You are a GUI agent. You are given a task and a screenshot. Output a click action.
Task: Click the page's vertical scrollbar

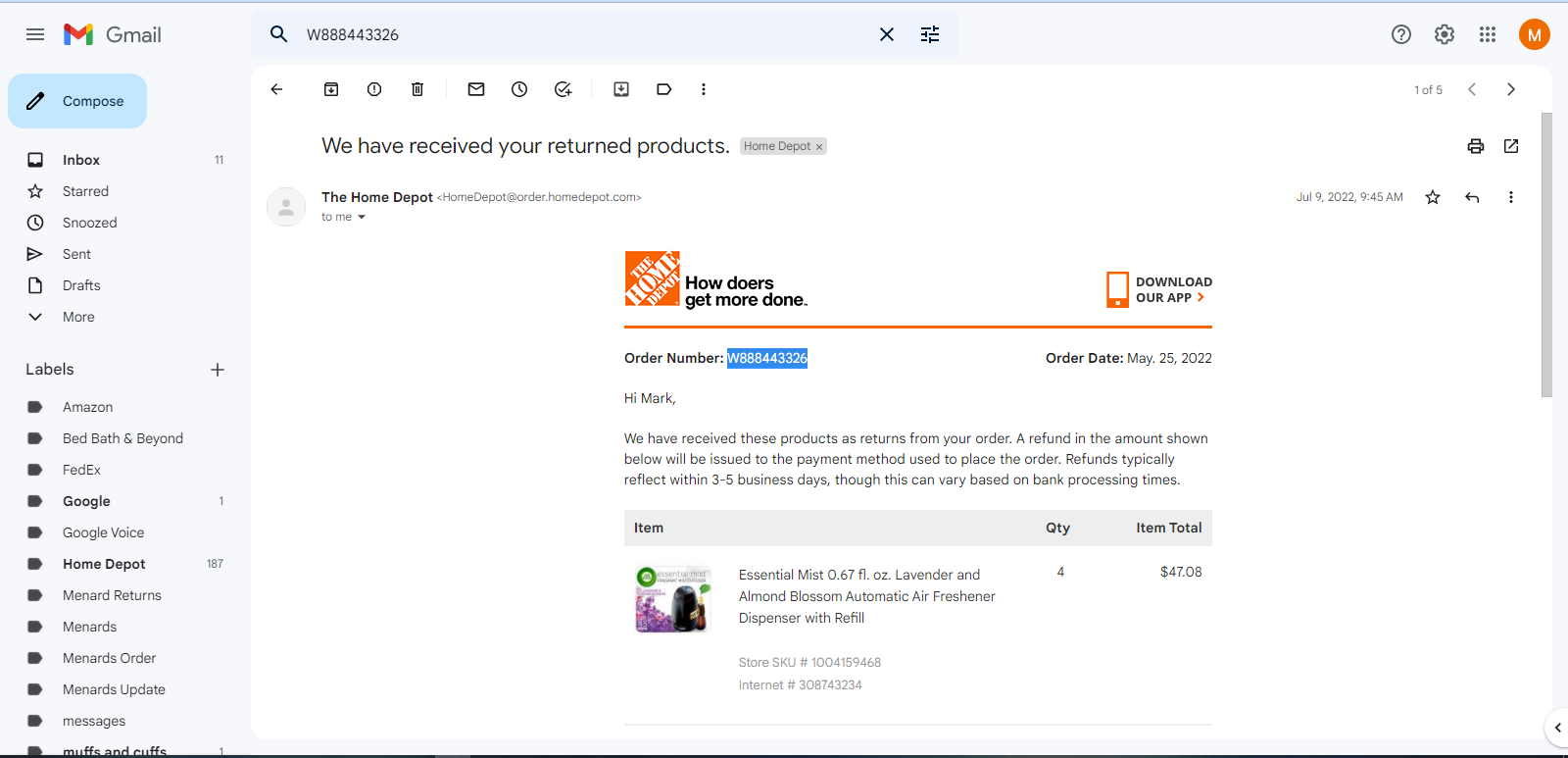pos(1546,255)
